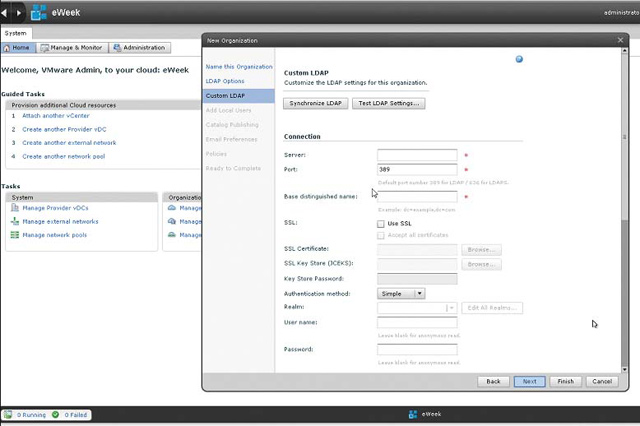Click the Manage Provider vDCs icon

pyautogui.click(x=15, y=208)
